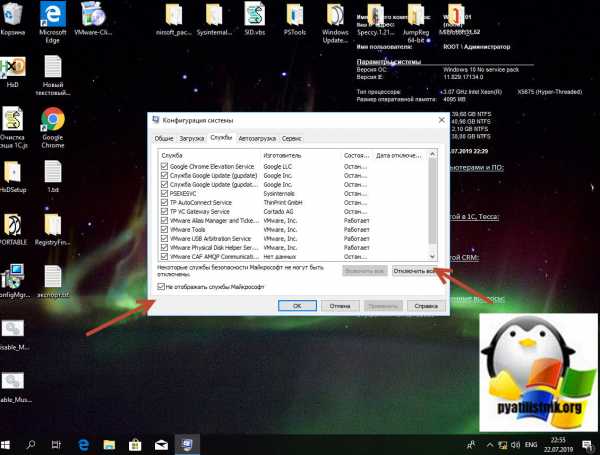This screenshot has width=600, height=455.
Task: Show hidden tray icons chevron
Action: (x=489, y=445)
